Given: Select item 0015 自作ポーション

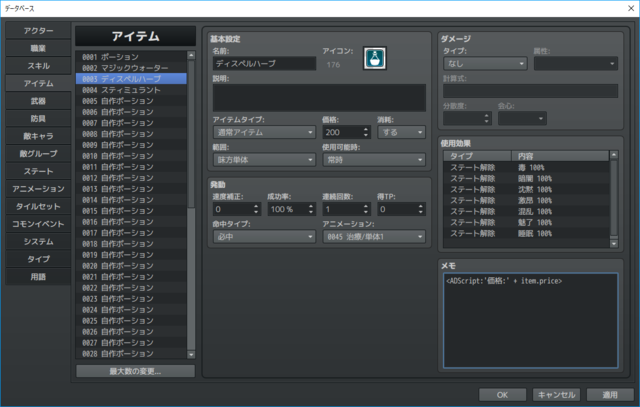Looking at the screenshot, I should pyautogui.click(x=131, y=211).
